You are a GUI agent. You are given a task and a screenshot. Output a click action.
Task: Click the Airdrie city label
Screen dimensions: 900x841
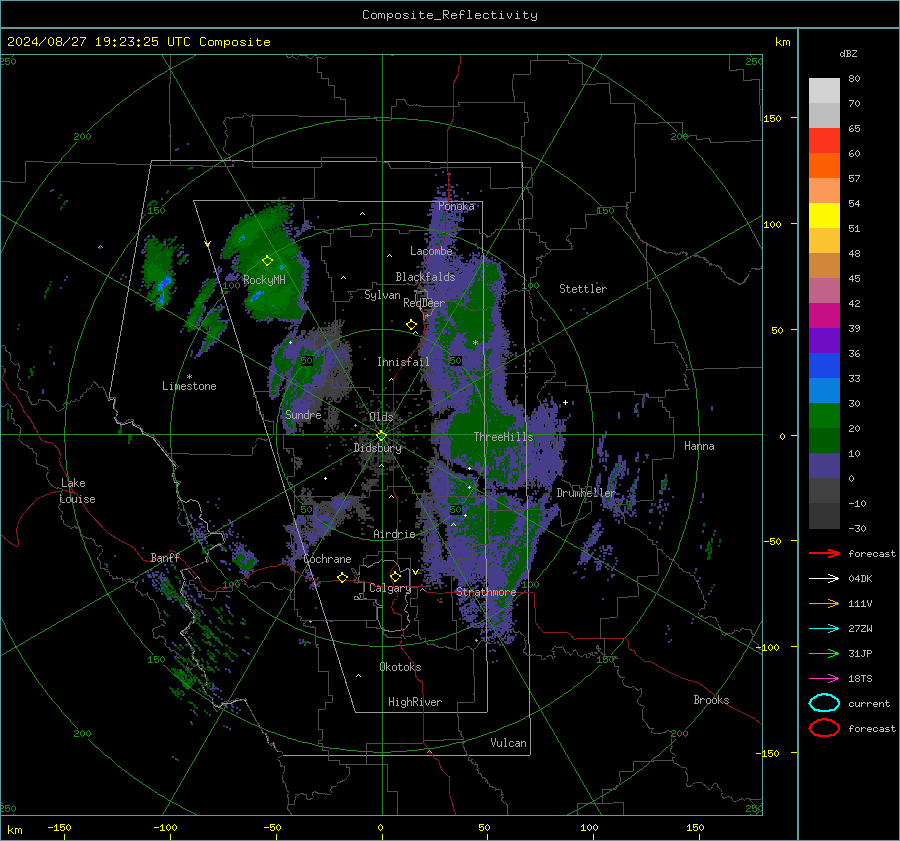(394, 534)
